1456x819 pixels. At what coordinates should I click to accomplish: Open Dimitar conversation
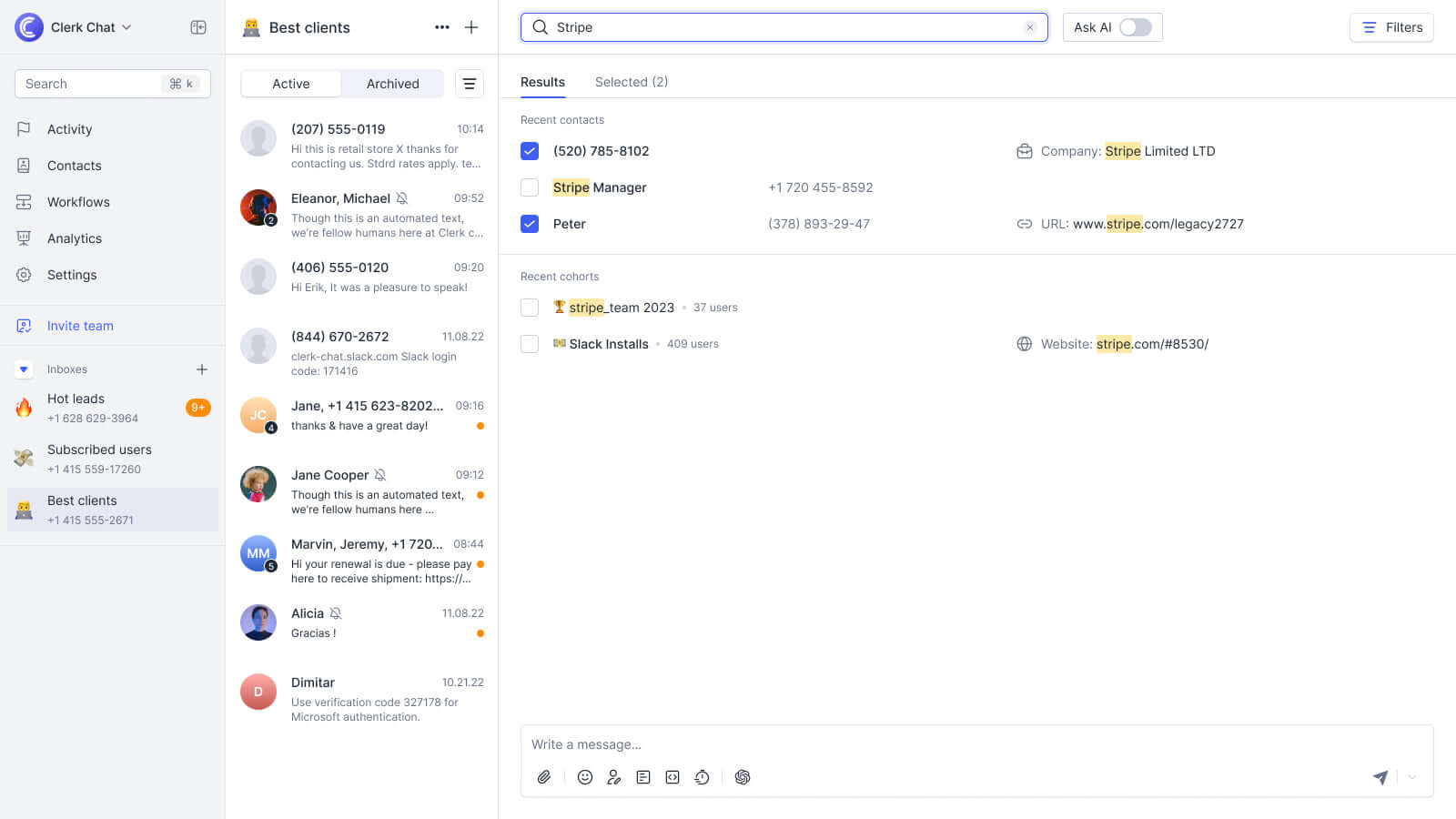[x=362, y=699]
